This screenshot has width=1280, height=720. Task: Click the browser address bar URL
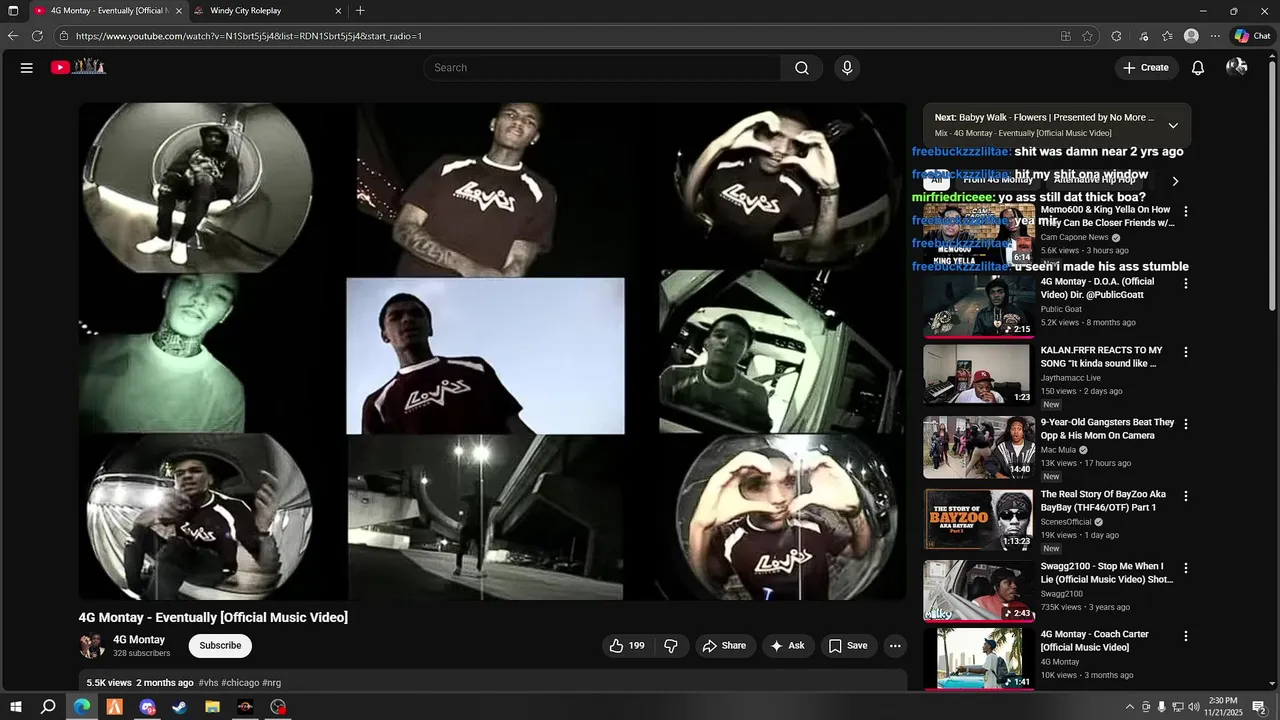click(x=249, y=36)
